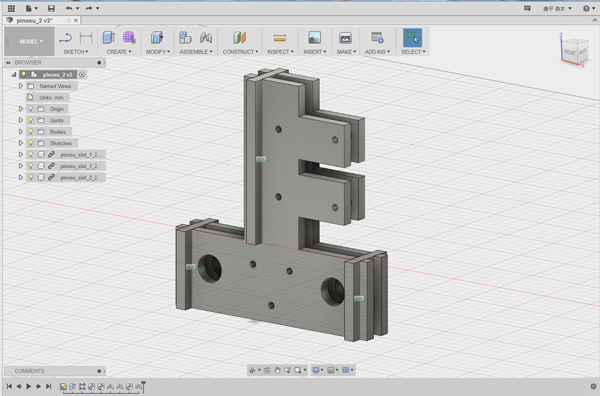
Task: Undo the last action
Action: coord(69,8)
